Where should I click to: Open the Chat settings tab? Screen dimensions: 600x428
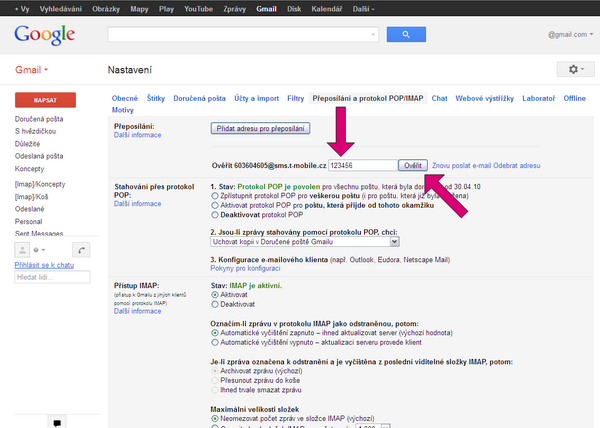[439, 98]
